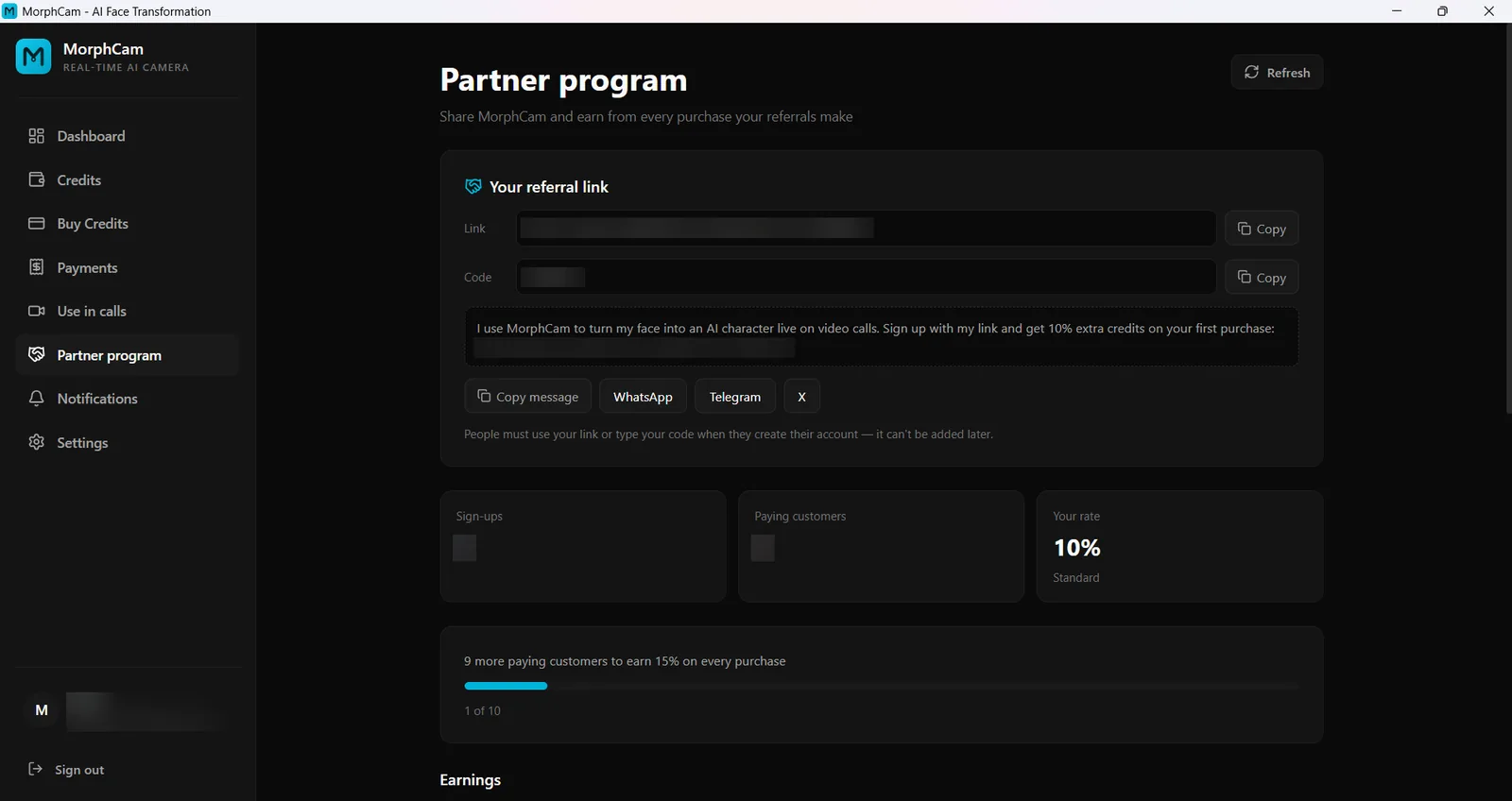Click the Sign out arrow icon

click(x=35, y=769)
